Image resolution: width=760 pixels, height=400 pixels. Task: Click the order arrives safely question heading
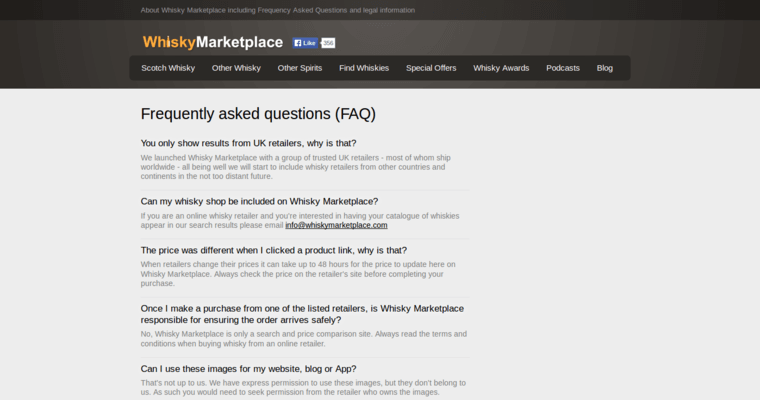coord(302,314)
